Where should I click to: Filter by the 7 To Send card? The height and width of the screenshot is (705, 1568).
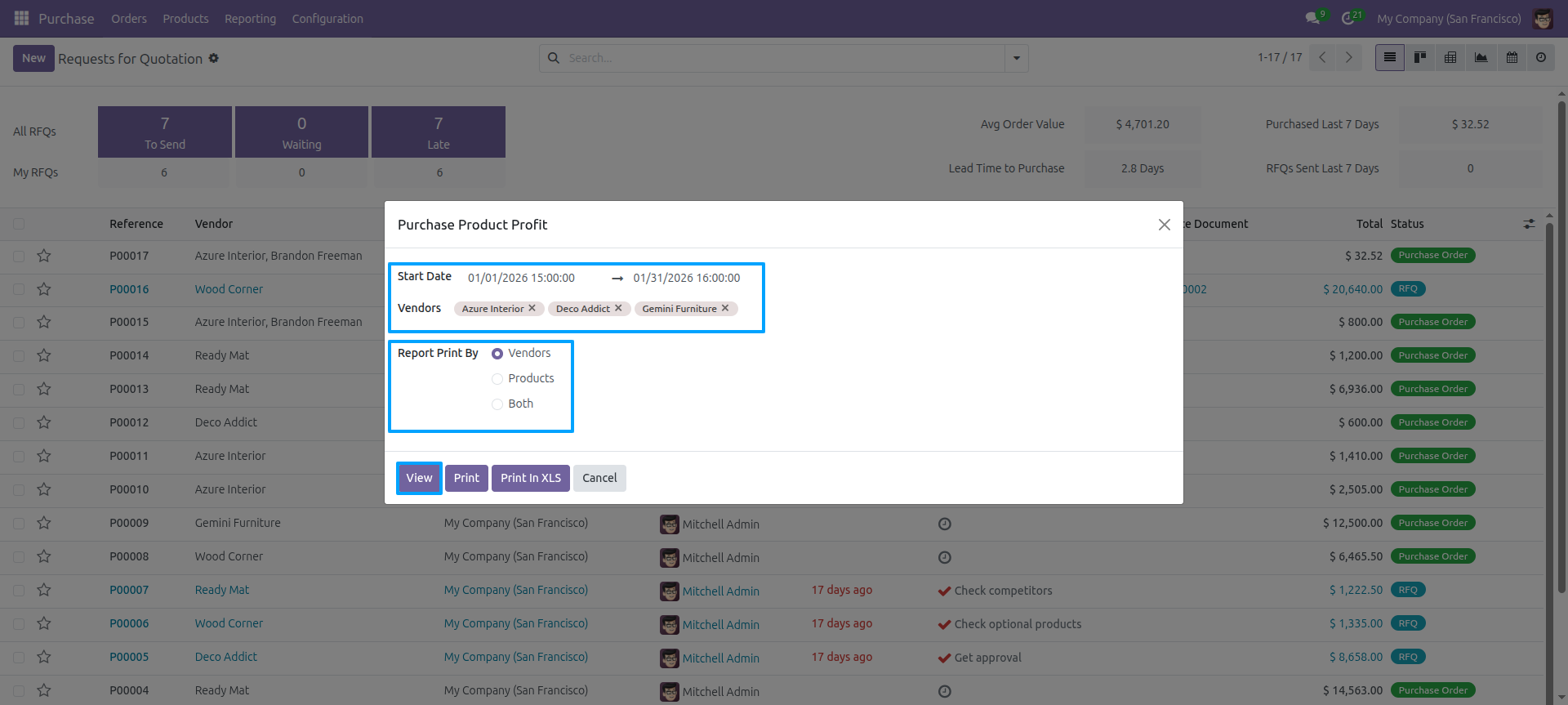tap(165, 132)
